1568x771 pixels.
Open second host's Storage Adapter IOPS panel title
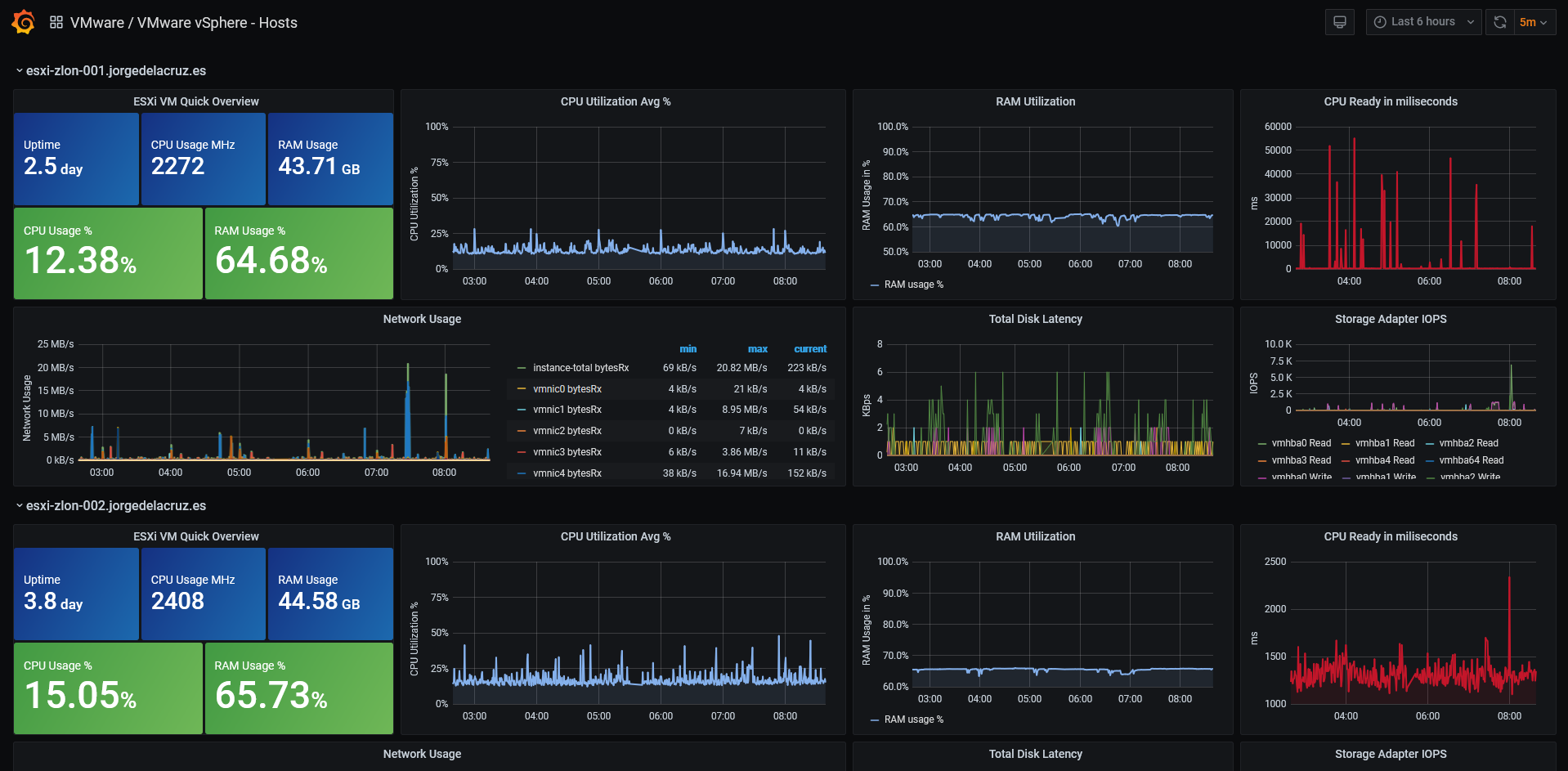(x=1391, y=754)
